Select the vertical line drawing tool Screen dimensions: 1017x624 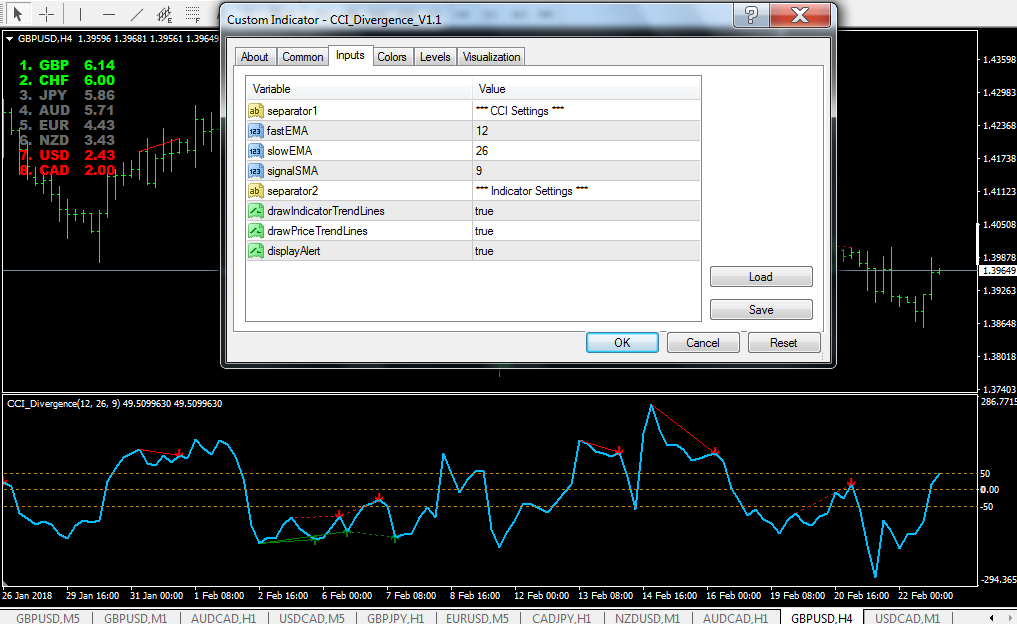(80, 14)
